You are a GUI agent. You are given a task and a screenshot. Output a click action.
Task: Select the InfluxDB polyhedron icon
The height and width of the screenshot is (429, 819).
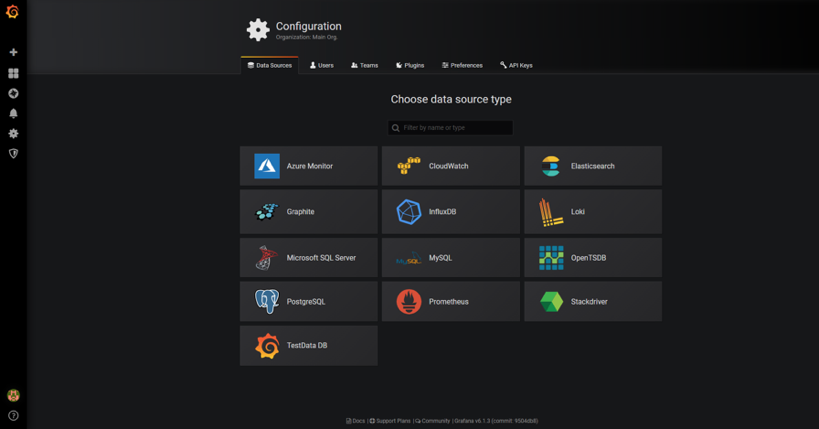[x=409, y=212]
